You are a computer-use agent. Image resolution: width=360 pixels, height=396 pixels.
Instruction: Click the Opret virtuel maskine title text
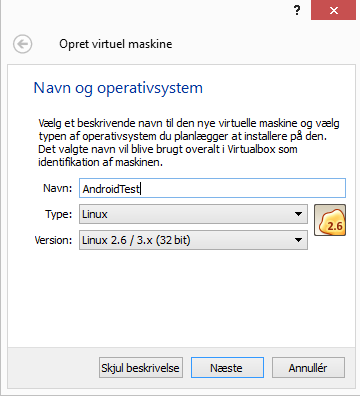point(116,44)
